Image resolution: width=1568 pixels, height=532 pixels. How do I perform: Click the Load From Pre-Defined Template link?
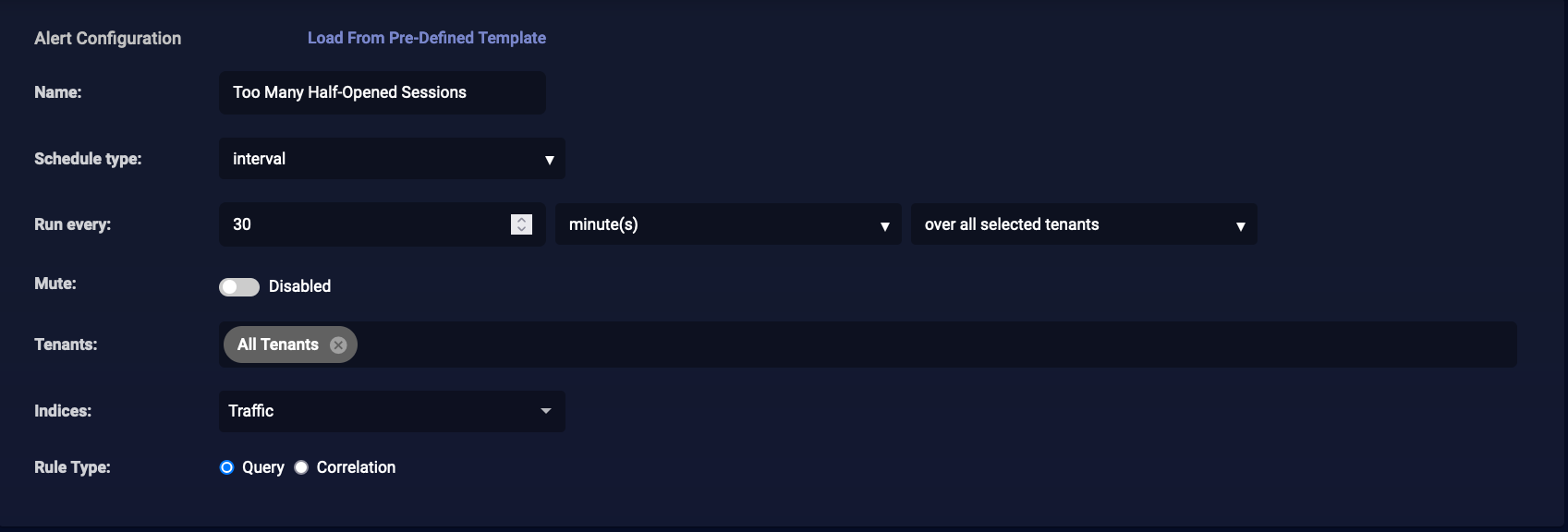point(426,38)
